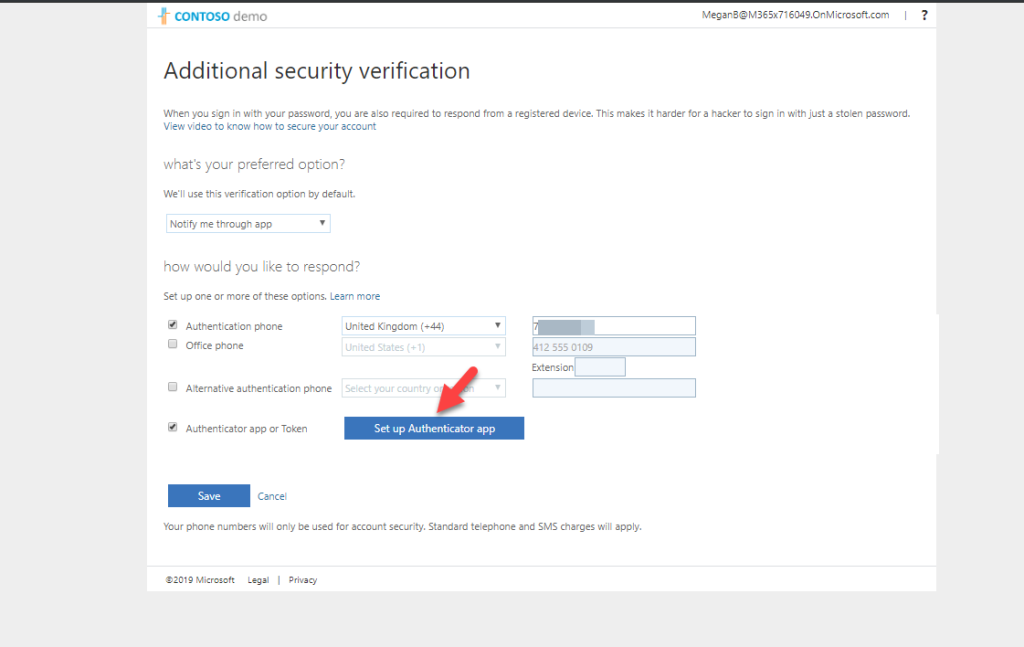Open the Learn more link
Screen dimensions: 1024x647
click(x=355, y=295)
